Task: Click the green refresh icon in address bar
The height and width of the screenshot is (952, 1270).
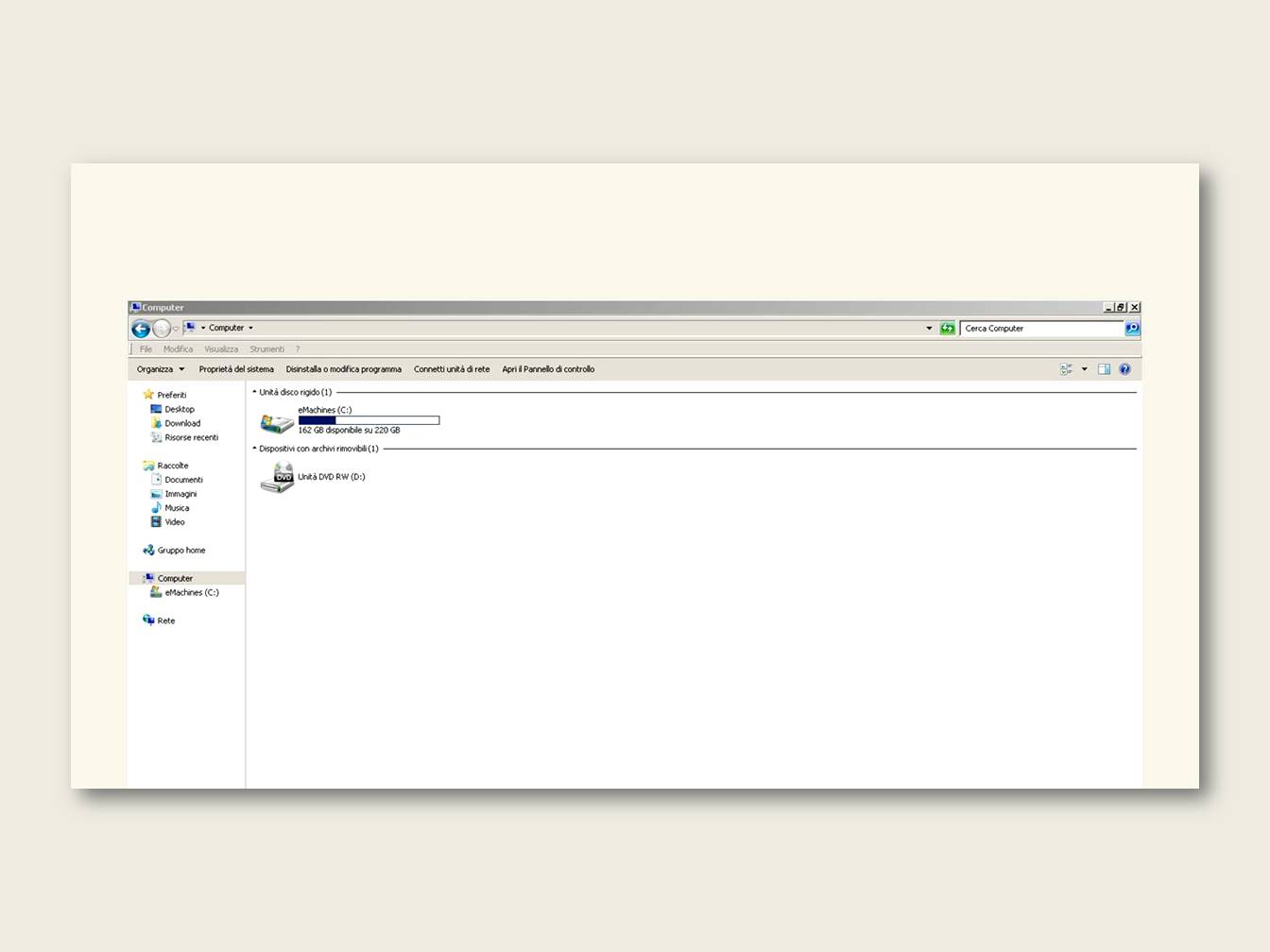Action: click(947, 329)
